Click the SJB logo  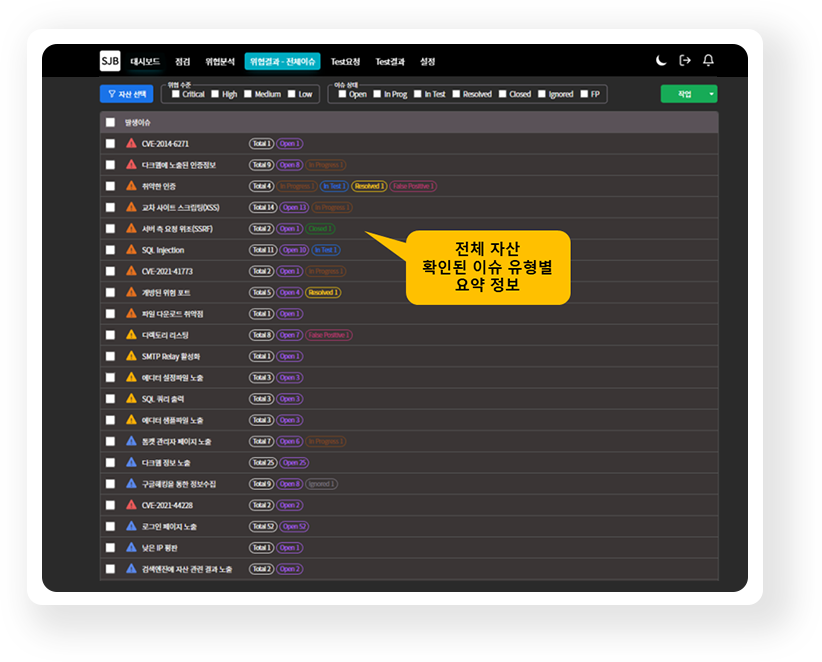point(110,61)
